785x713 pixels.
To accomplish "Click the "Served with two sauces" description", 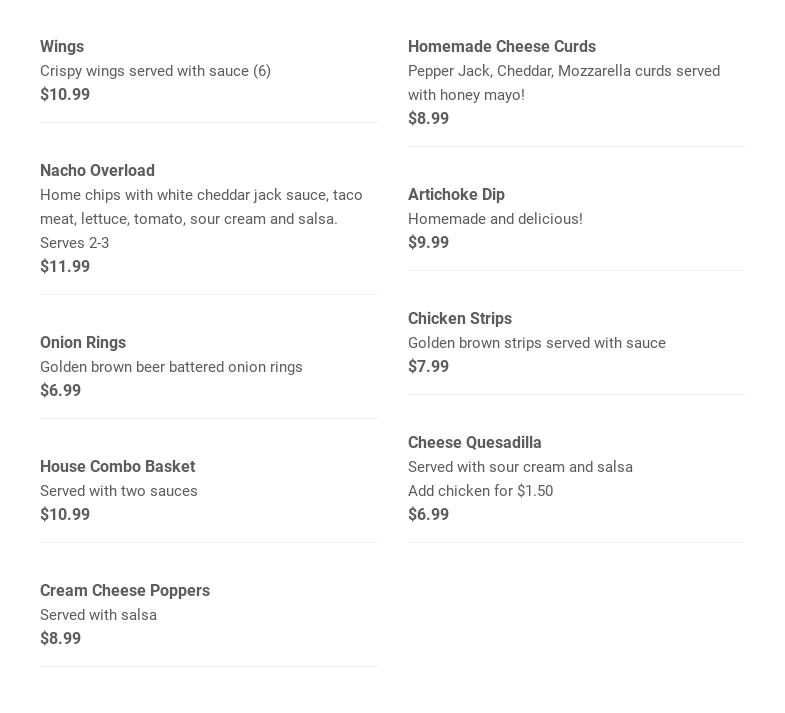I will (119, 491).
